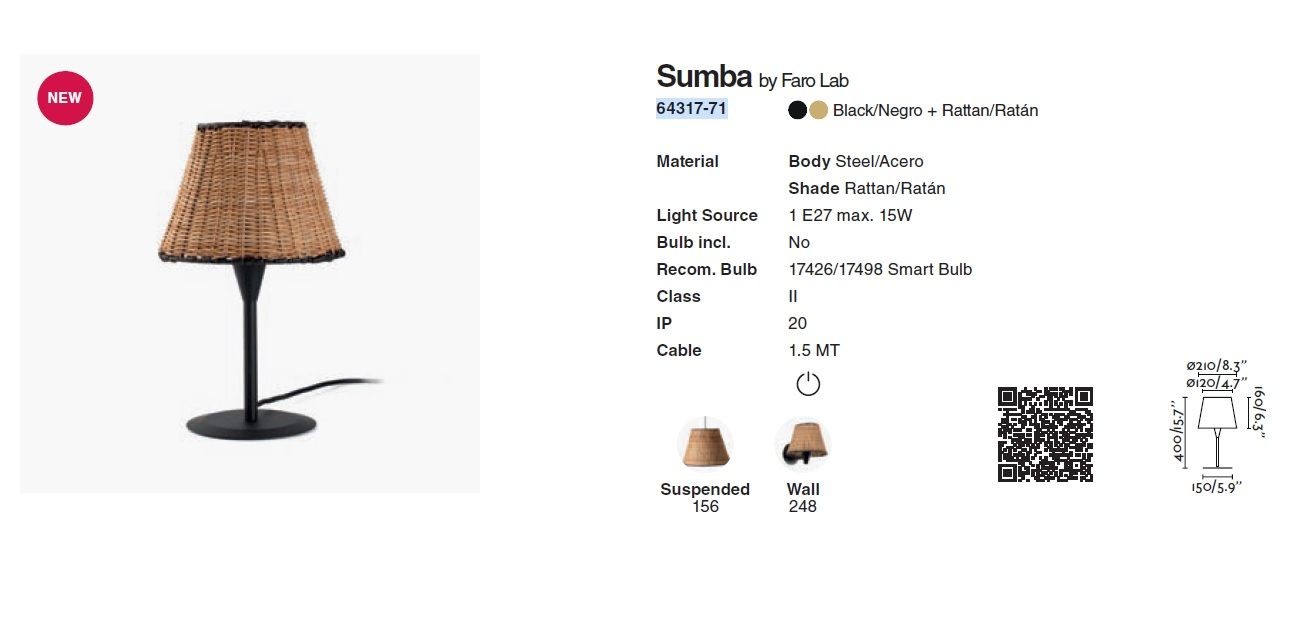
Task: Click the Sumba product title
Action: (704, 76)
